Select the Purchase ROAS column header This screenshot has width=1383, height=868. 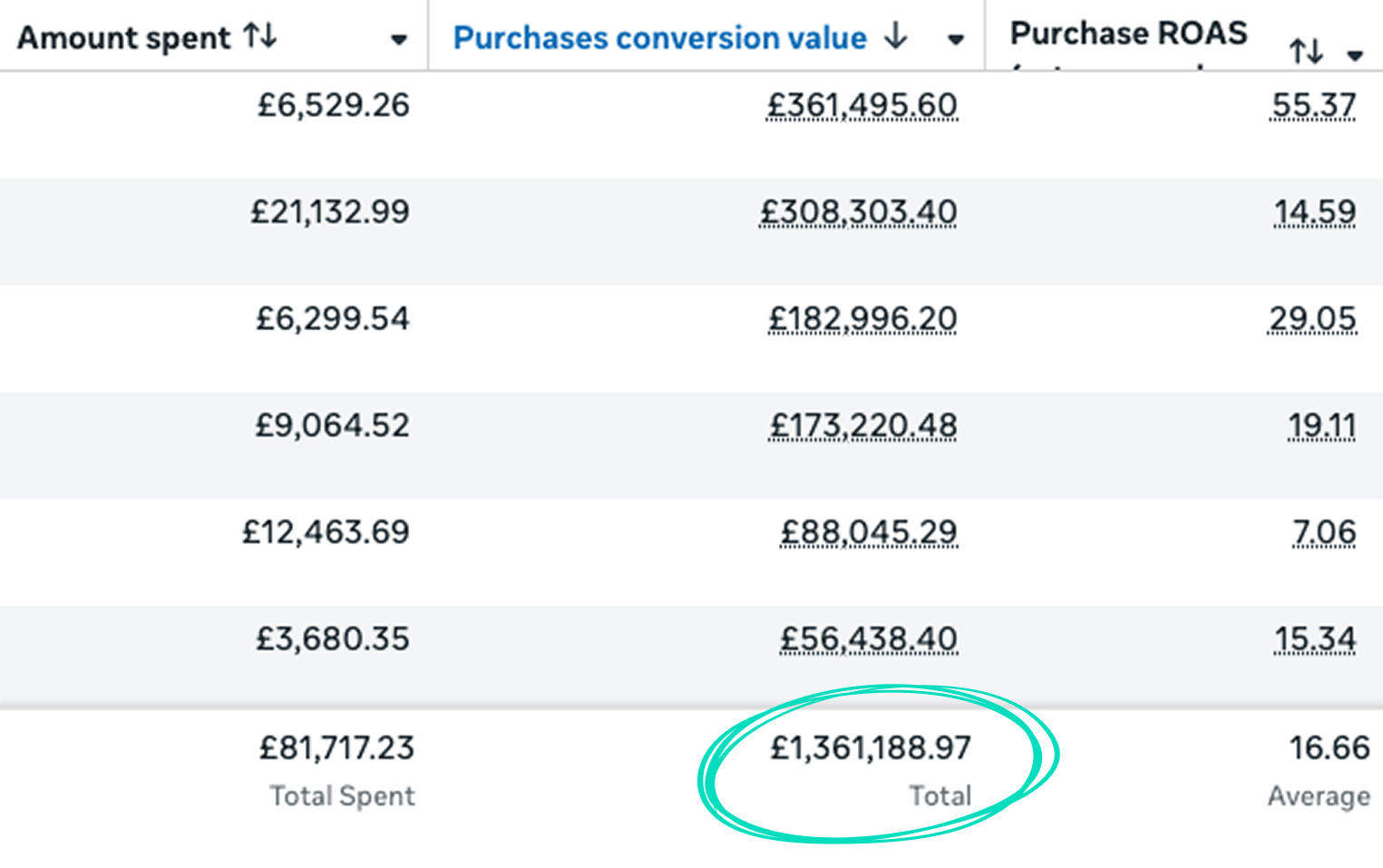coord(1129,33)
